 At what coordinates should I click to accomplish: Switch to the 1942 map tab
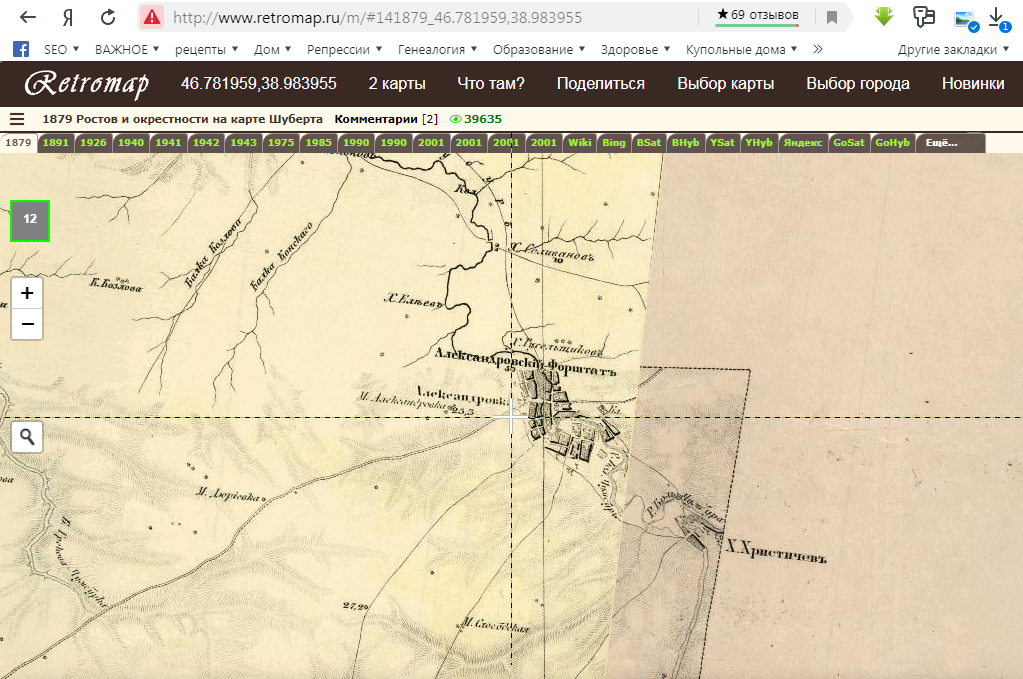coord(206,143)
